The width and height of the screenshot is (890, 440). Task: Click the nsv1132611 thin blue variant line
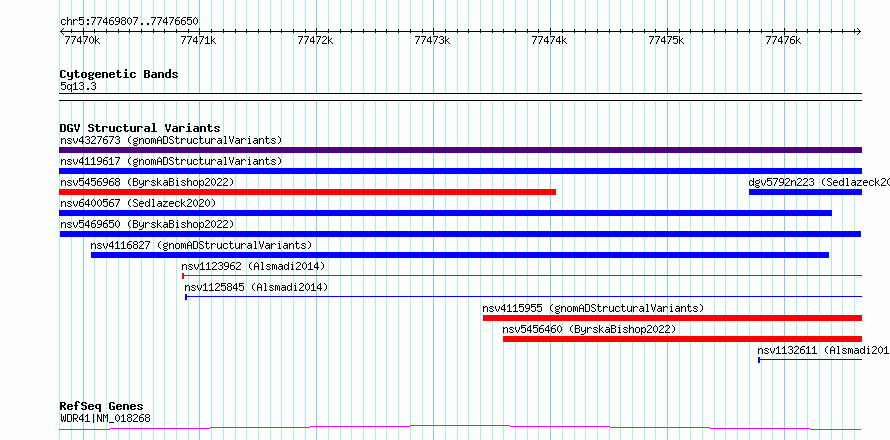pyautogui.click(x=811, y=360)
